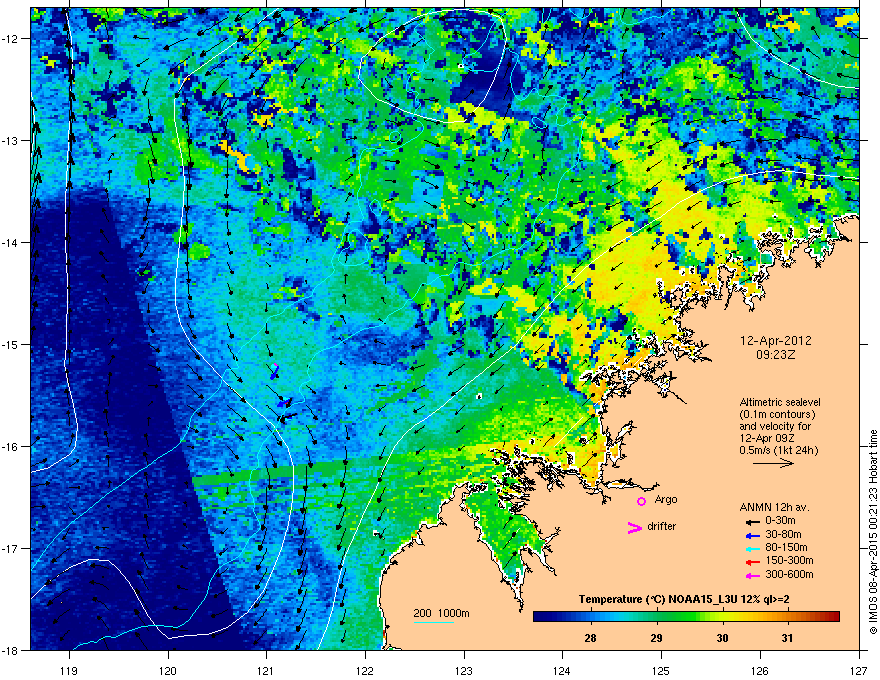Image resolution: width=880 pixels, height=680 pixels.
Task: Click the magenta 300-600m arrow legend icon
Action: [x=752, y=576]
